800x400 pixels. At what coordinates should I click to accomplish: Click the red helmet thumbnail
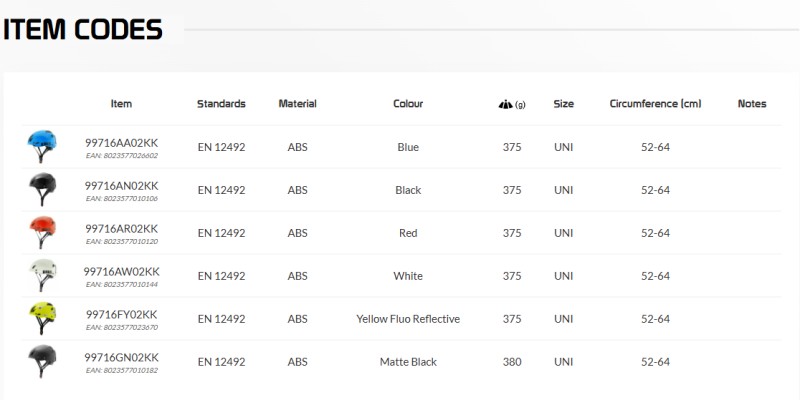pyautogui.click(x=42, y=232)
